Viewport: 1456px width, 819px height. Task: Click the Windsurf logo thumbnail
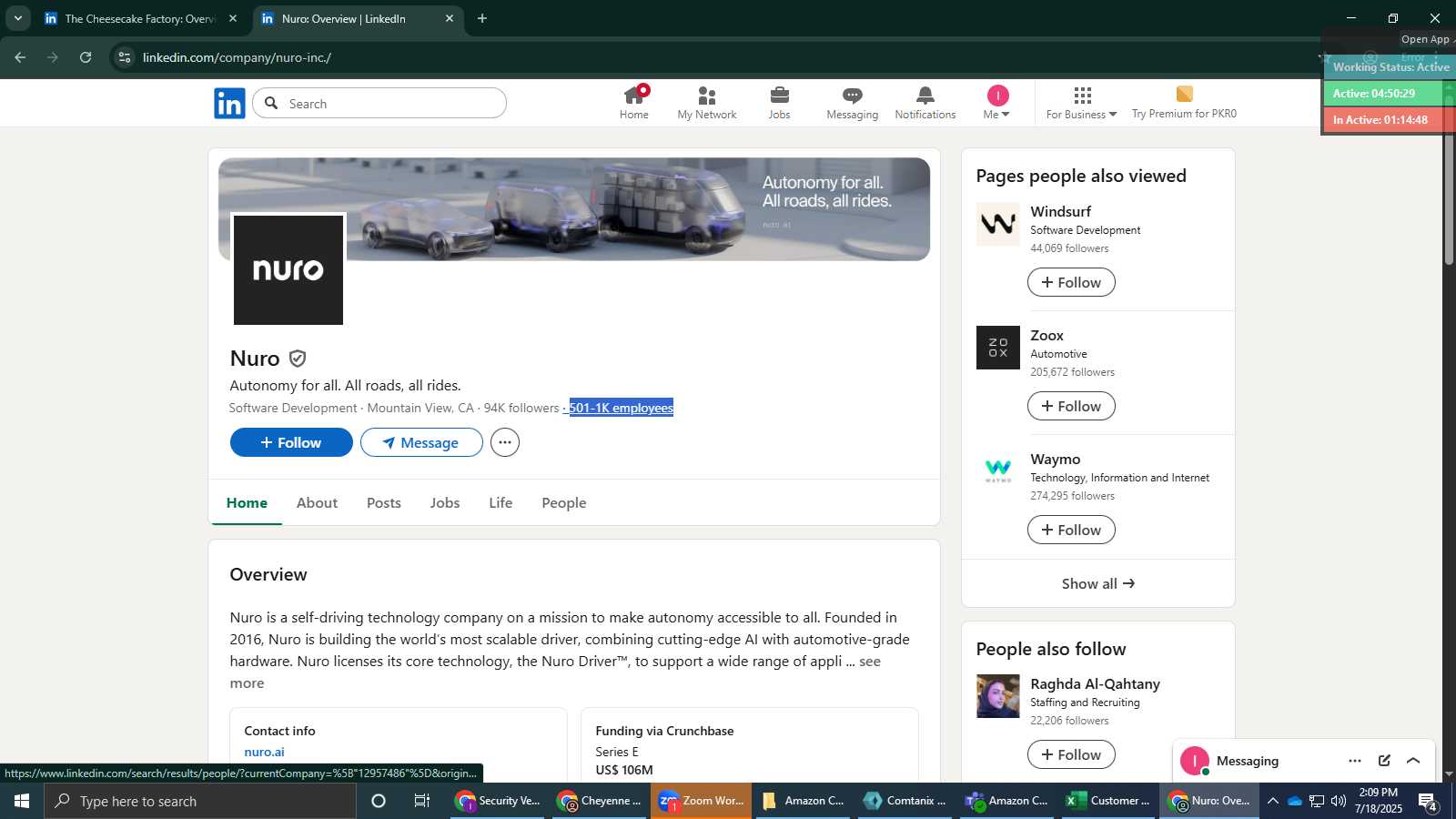click(998, 224)
